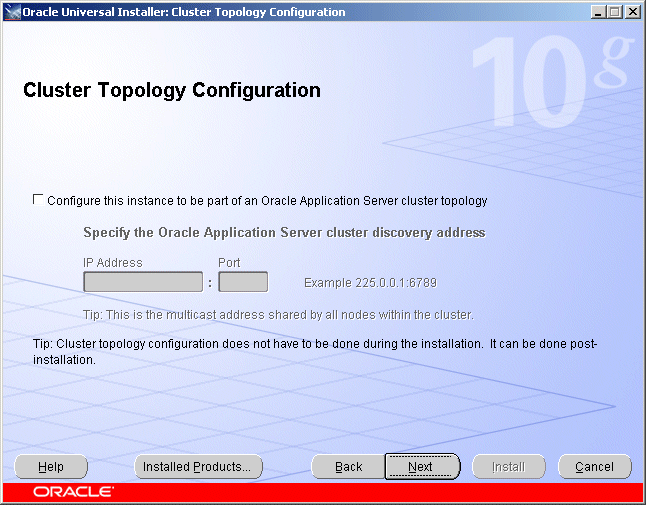Screen dimensions: 646x505
Task: Open the Help button
Action: pyautogui.click(x=51, y=467)
